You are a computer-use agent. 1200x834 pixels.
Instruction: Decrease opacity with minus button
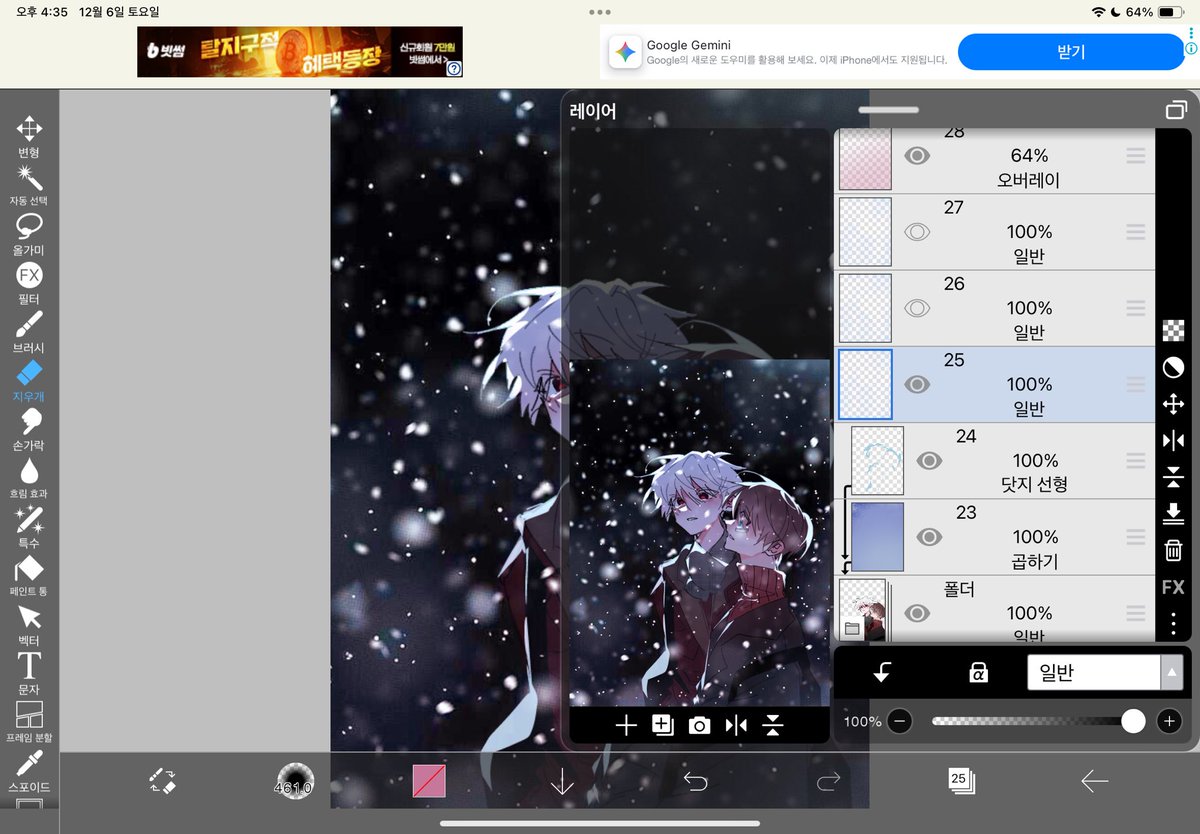[900, 721]
